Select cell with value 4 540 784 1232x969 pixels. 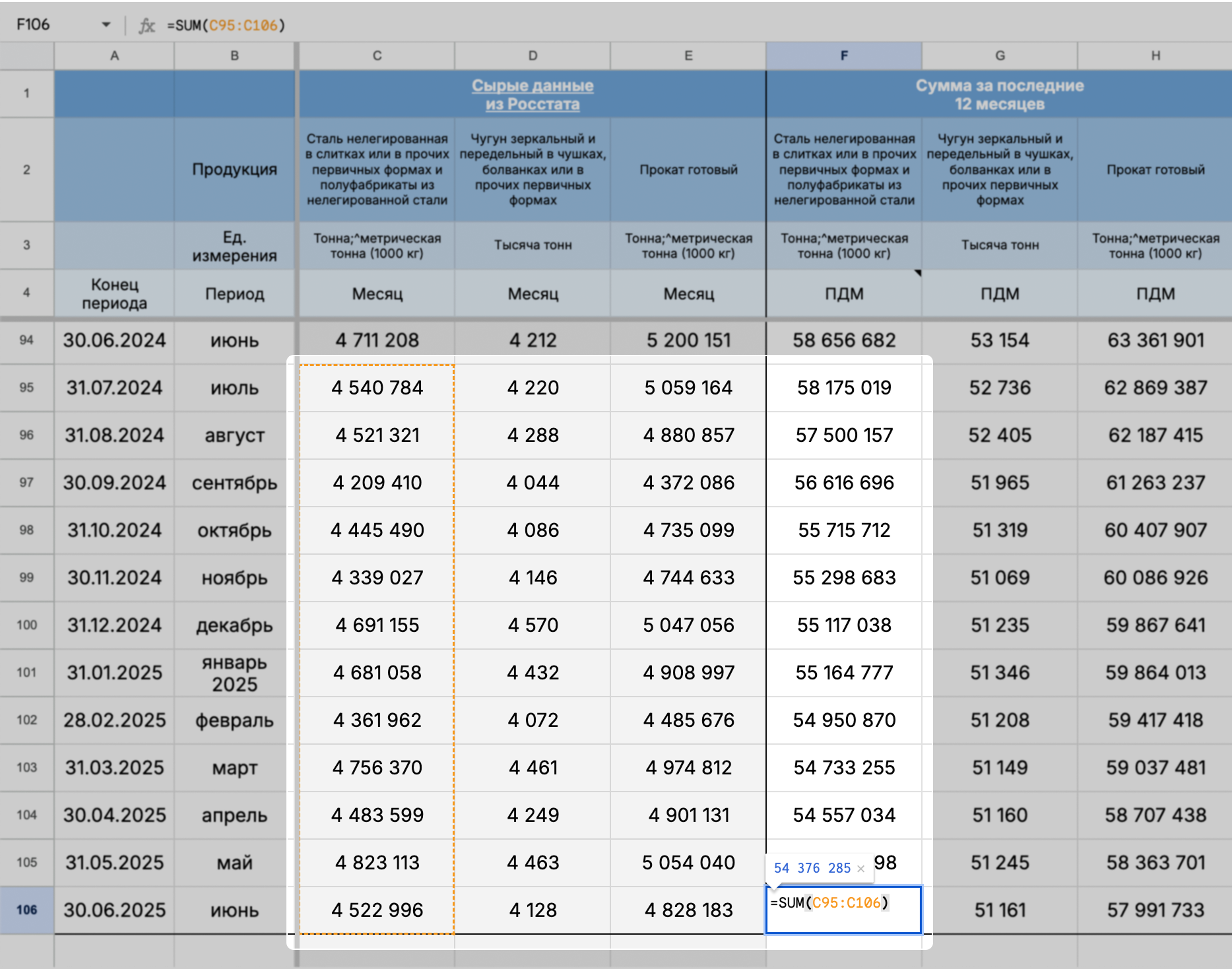(x=377, y=387)
